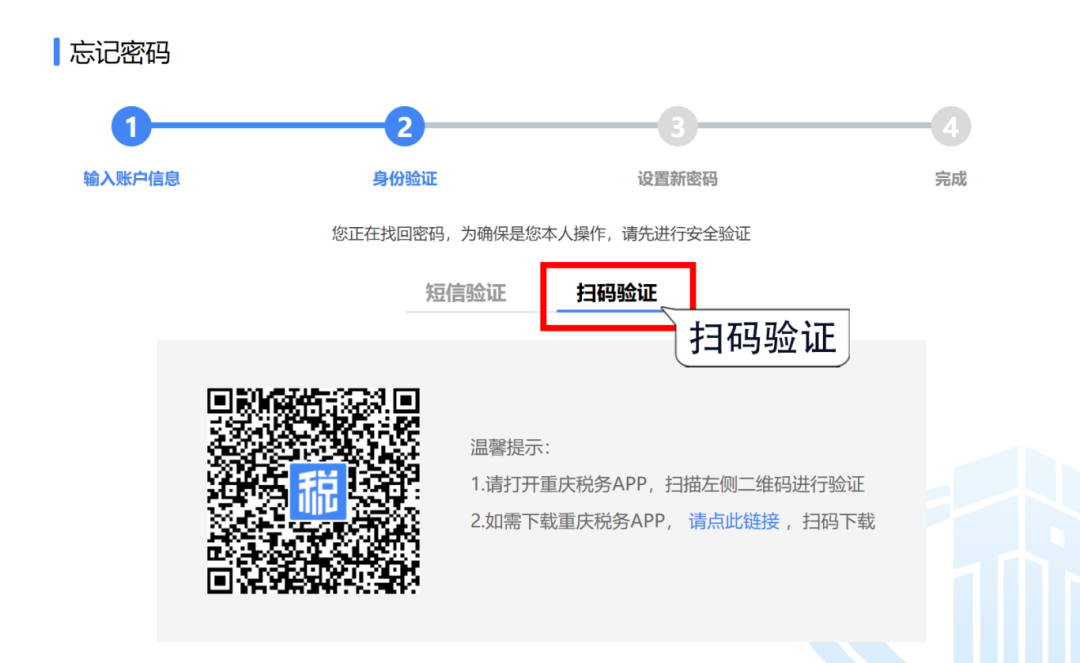The image size is (1080, 663).
Task: Select the gray step 3 circle
Action: pyautogui.click(x=678, y=127)
